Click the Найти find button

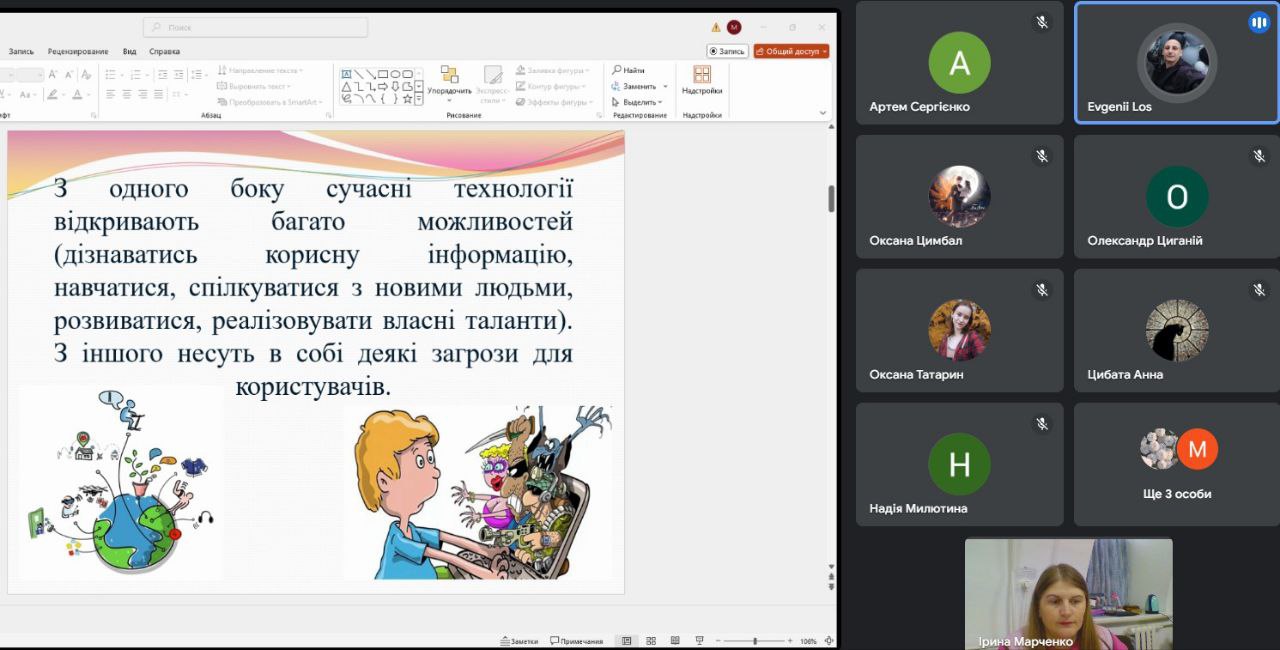click(x=629, y=70)
